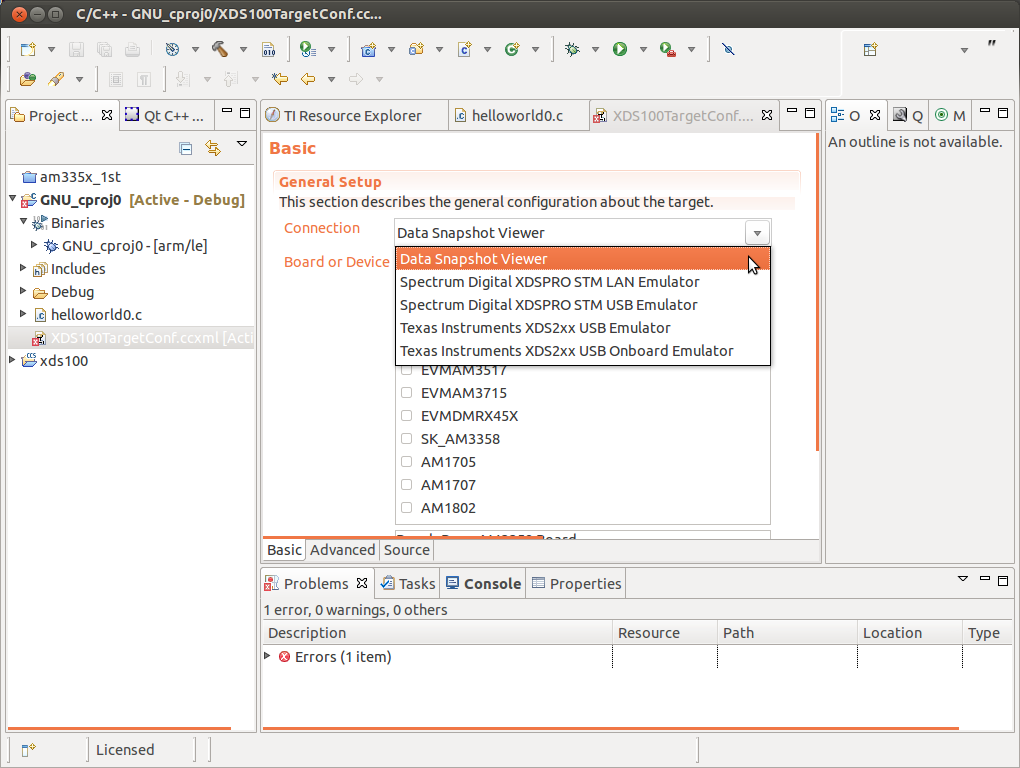Select Spectrum Digital XDSPRO STM USB Emulator
The height and width of the screenshot is (768, 1020).
click(x=583, y=305)
